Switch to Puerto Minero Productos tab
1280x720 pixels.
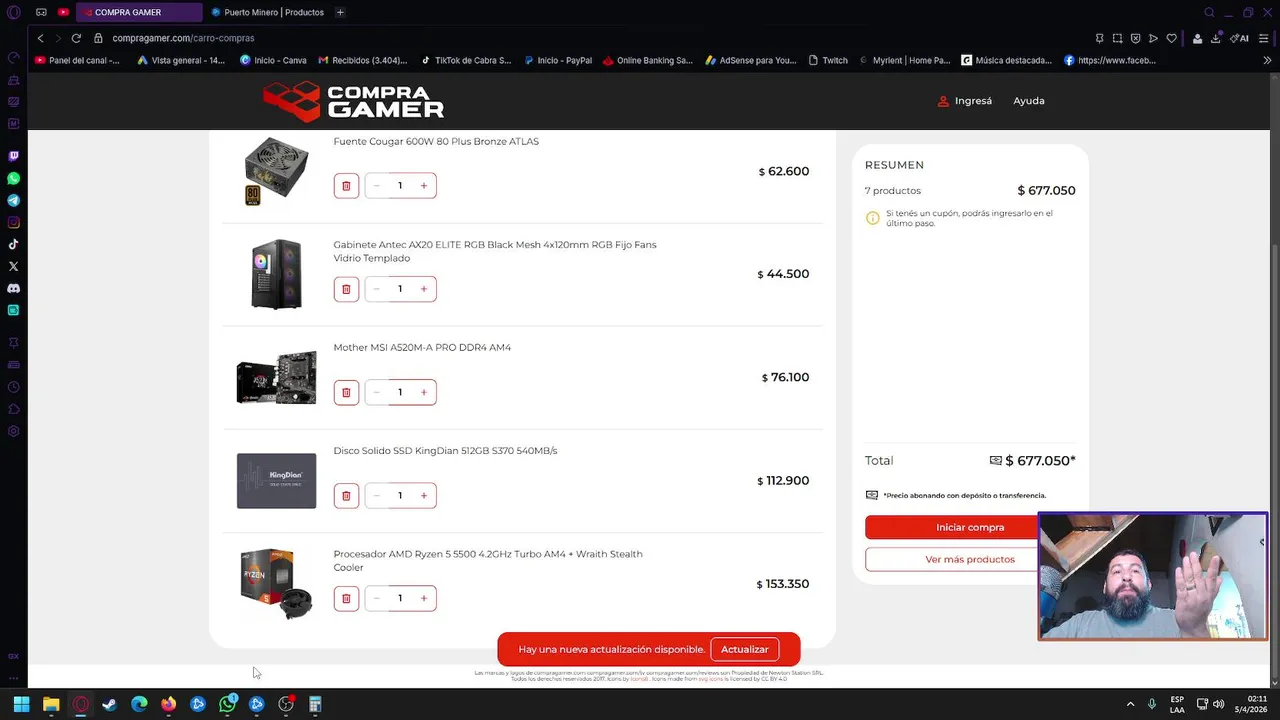click(x=267, y=12)
